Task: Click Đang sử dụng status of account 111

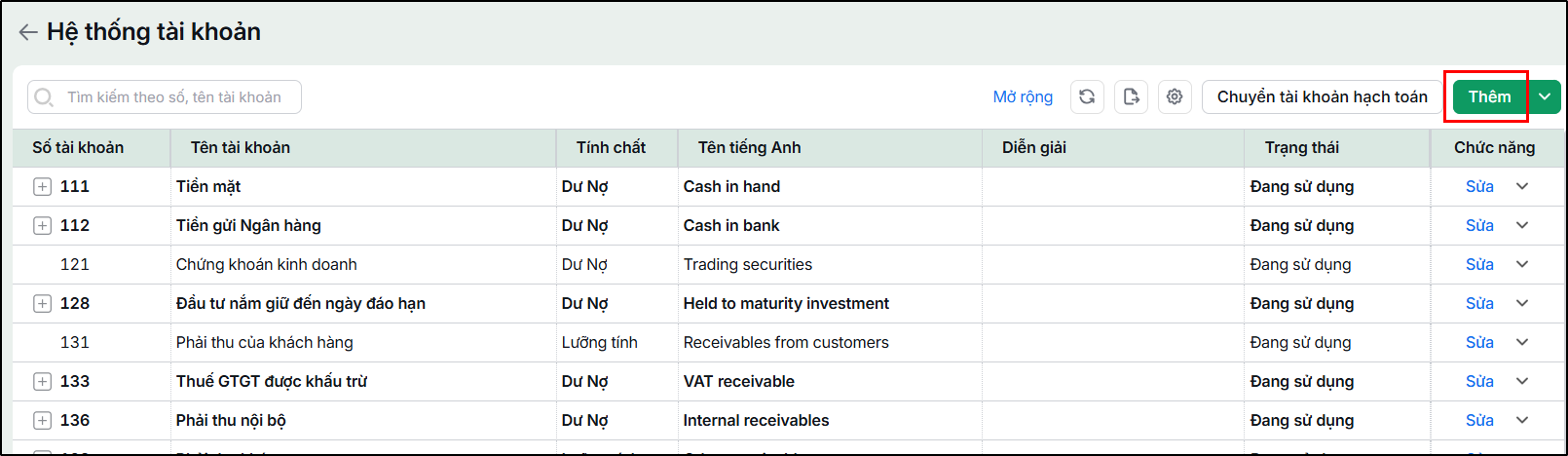Action: click(1302, 187)
